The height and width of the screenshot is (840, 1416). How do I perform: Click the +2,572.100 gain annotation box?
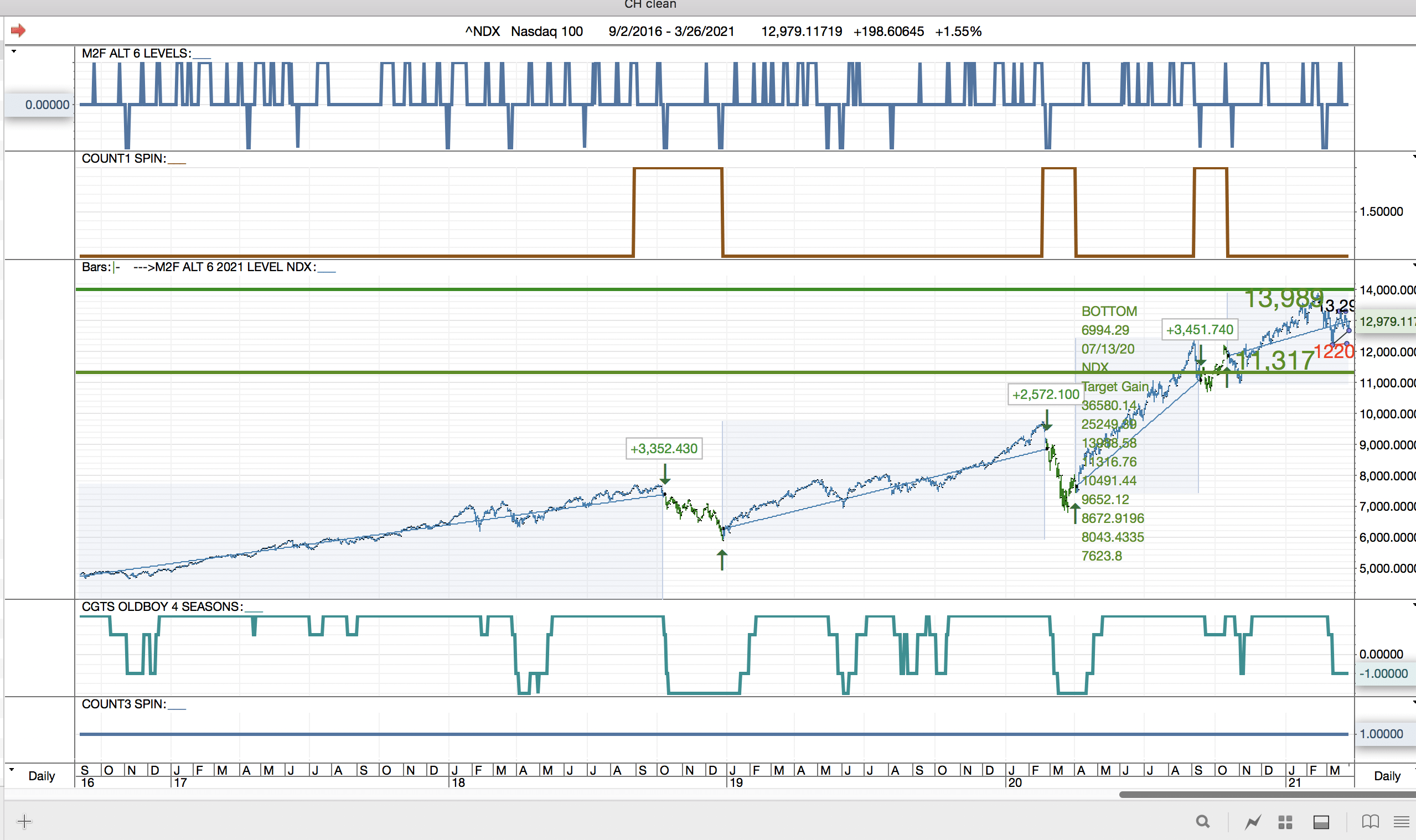pyautogui.click(x=1045, y=395)
